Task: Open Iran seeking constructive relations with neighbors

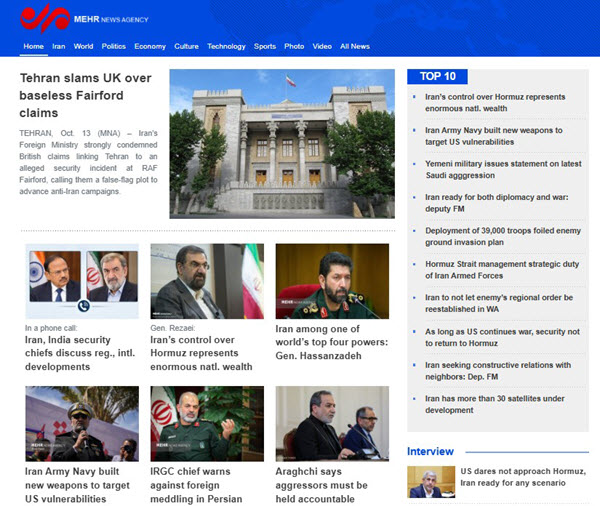Action: (x=498, y=371)
